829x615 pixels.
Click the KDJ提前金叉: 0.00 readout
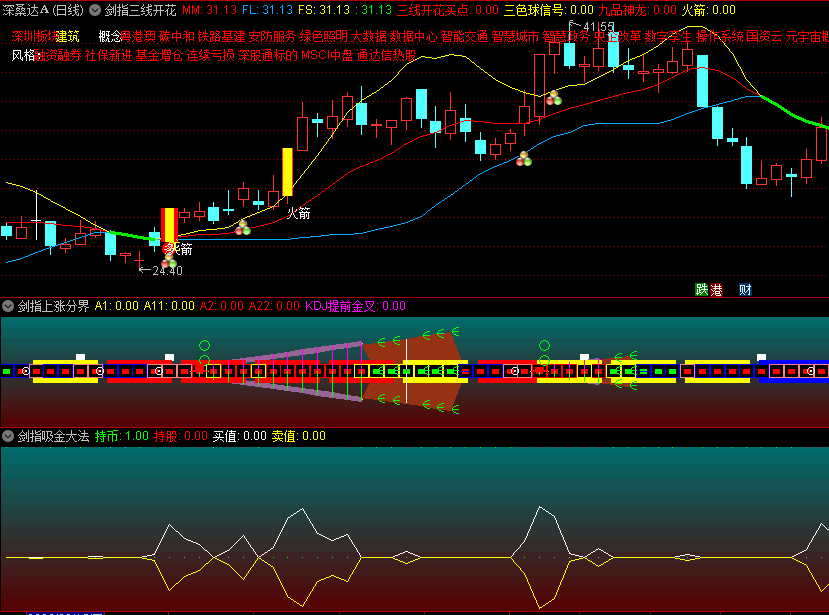click(x=355, y=306)
